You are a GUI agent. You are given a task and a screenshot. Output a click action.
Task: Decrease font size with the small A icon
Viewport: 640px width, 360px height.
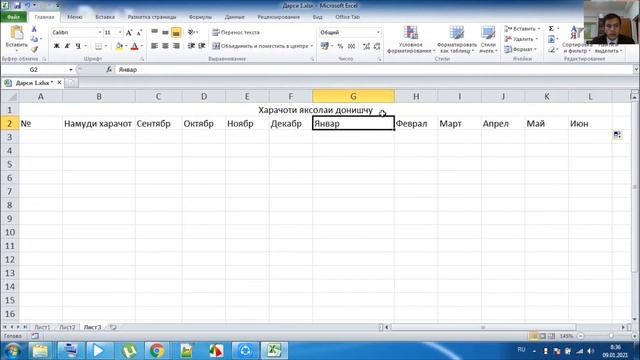click(x=139, y=32)
